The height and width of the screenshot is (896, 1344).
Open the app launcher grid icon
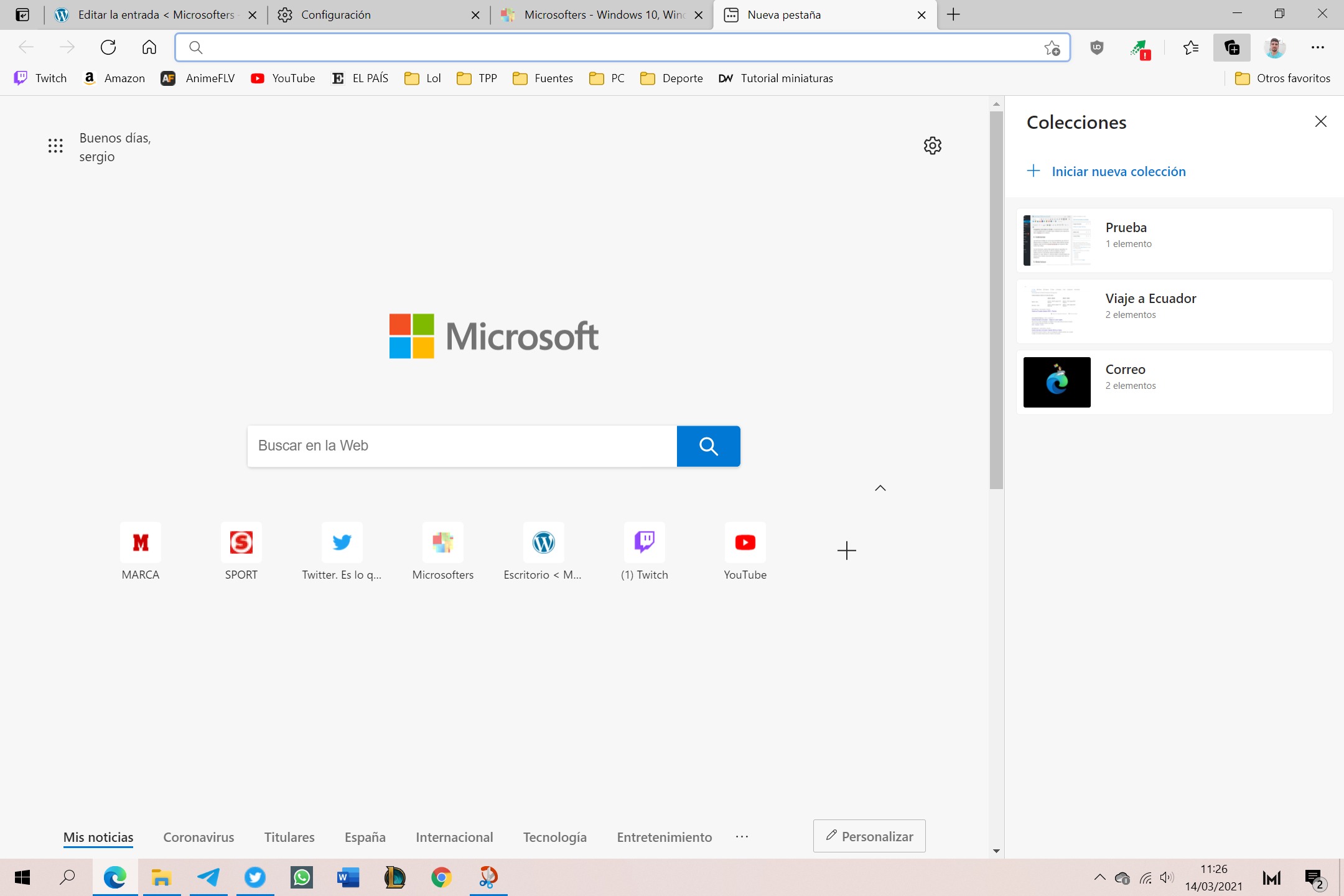click(x=55, y=146)
